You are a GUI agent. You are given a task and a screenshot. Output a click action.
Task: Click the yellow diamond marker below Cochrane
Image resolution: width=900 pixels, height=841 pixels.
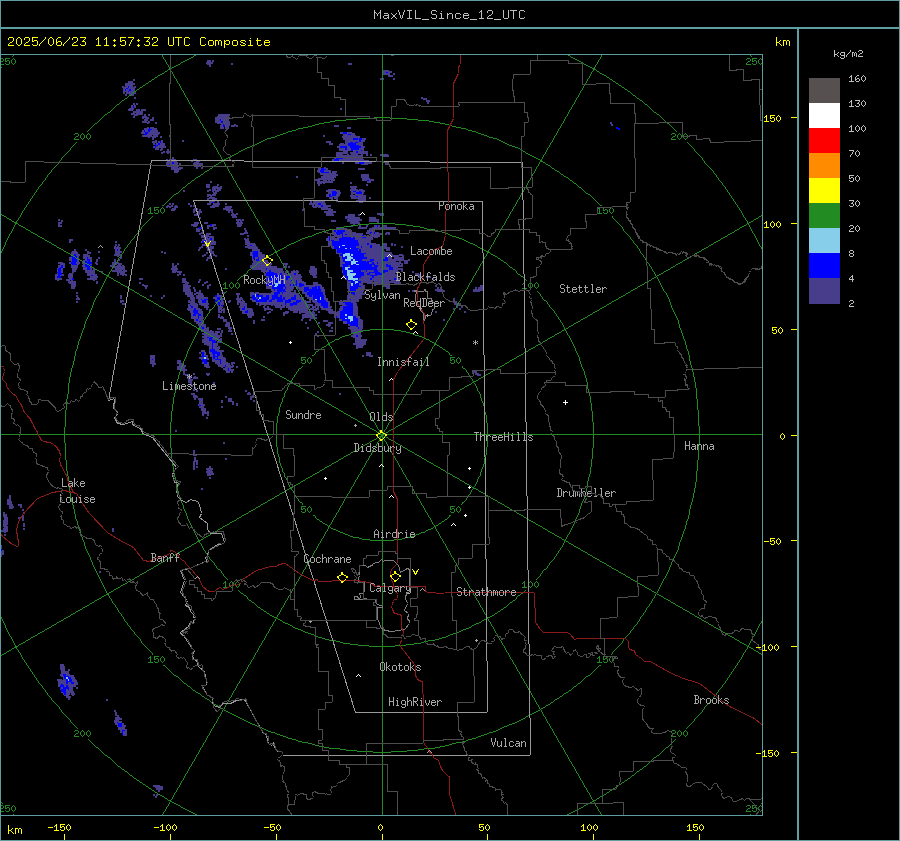[342, 577]
